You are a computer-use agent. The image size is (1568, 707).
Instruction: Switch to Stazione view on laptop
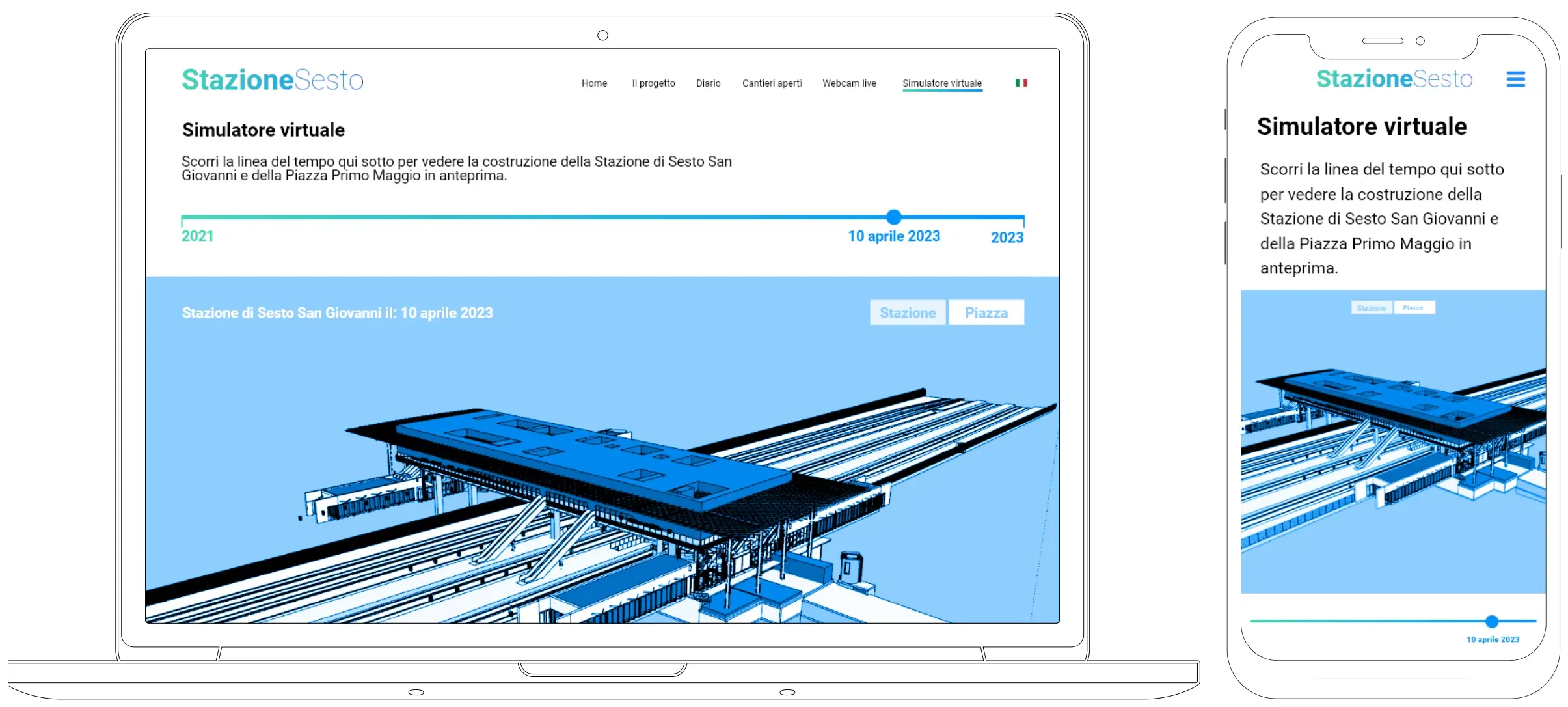point(908,312)
